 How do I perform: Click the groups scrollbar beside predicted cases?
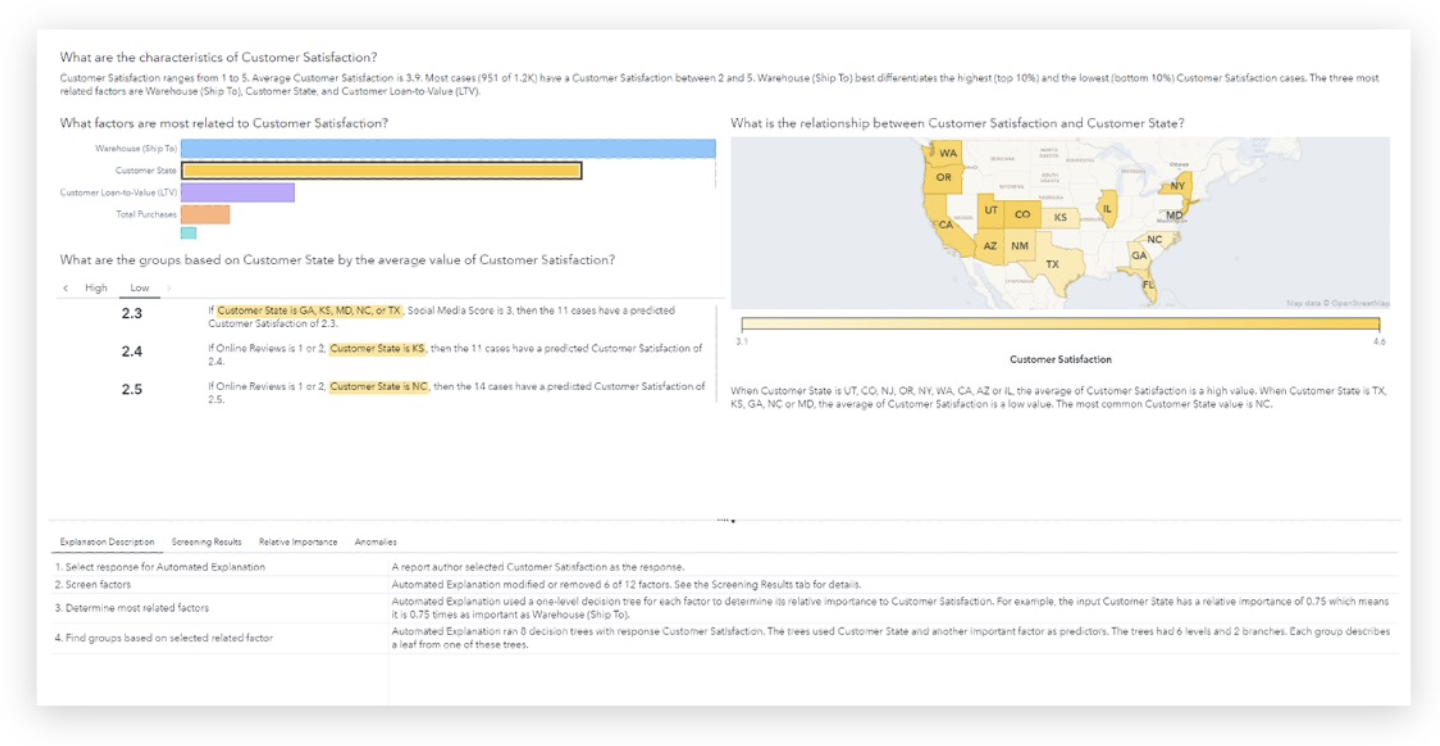[717, 354]
